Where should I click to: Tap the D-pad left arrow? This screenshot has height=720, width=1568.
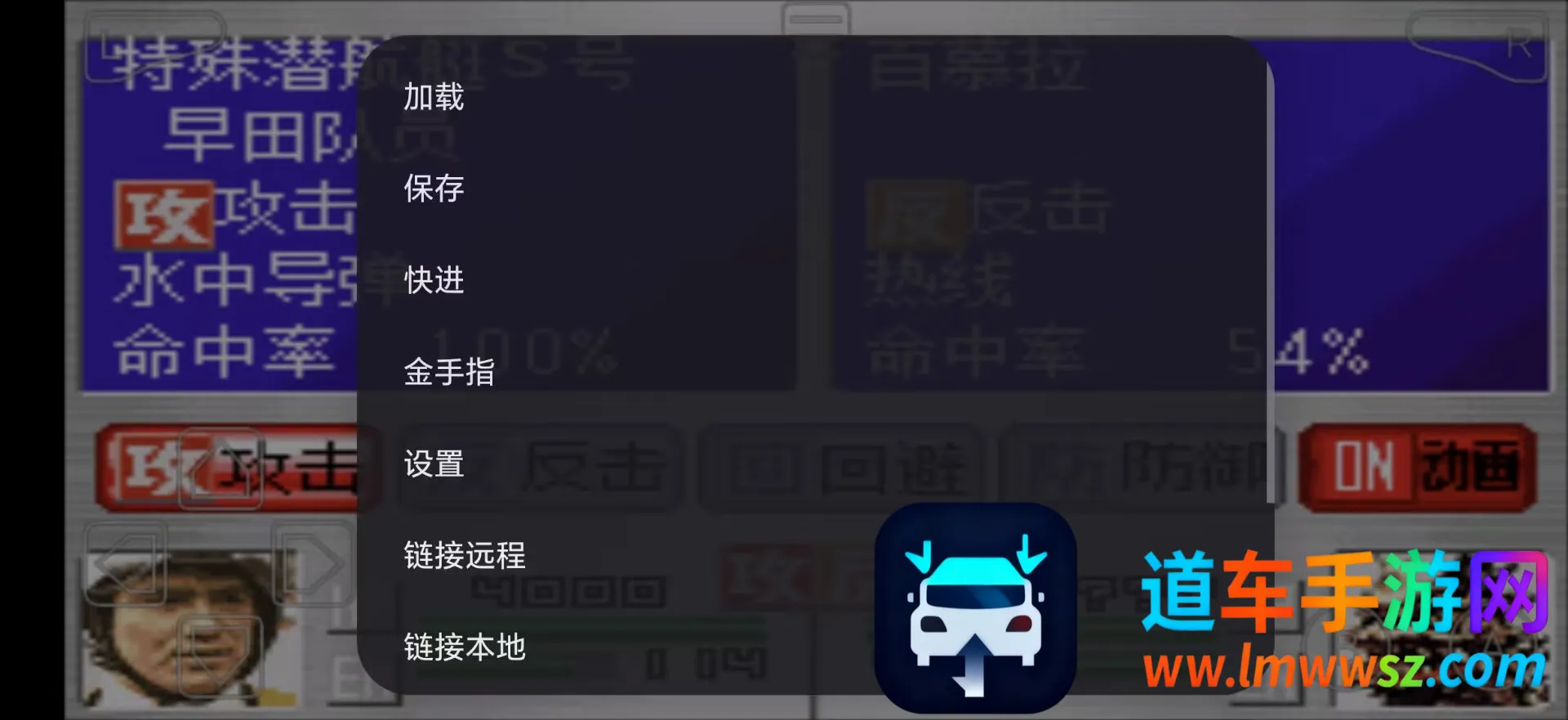pos(126,564)
